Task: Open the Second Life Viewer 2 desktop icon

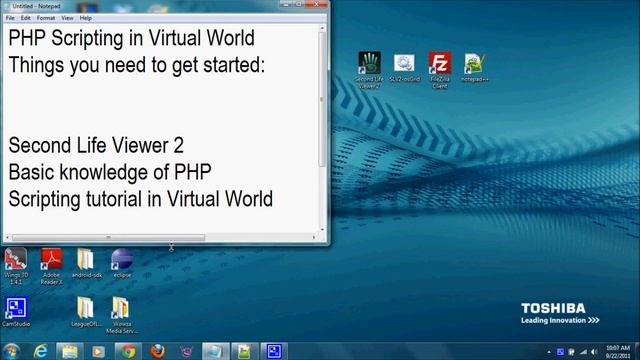Action: coord(369,70)
